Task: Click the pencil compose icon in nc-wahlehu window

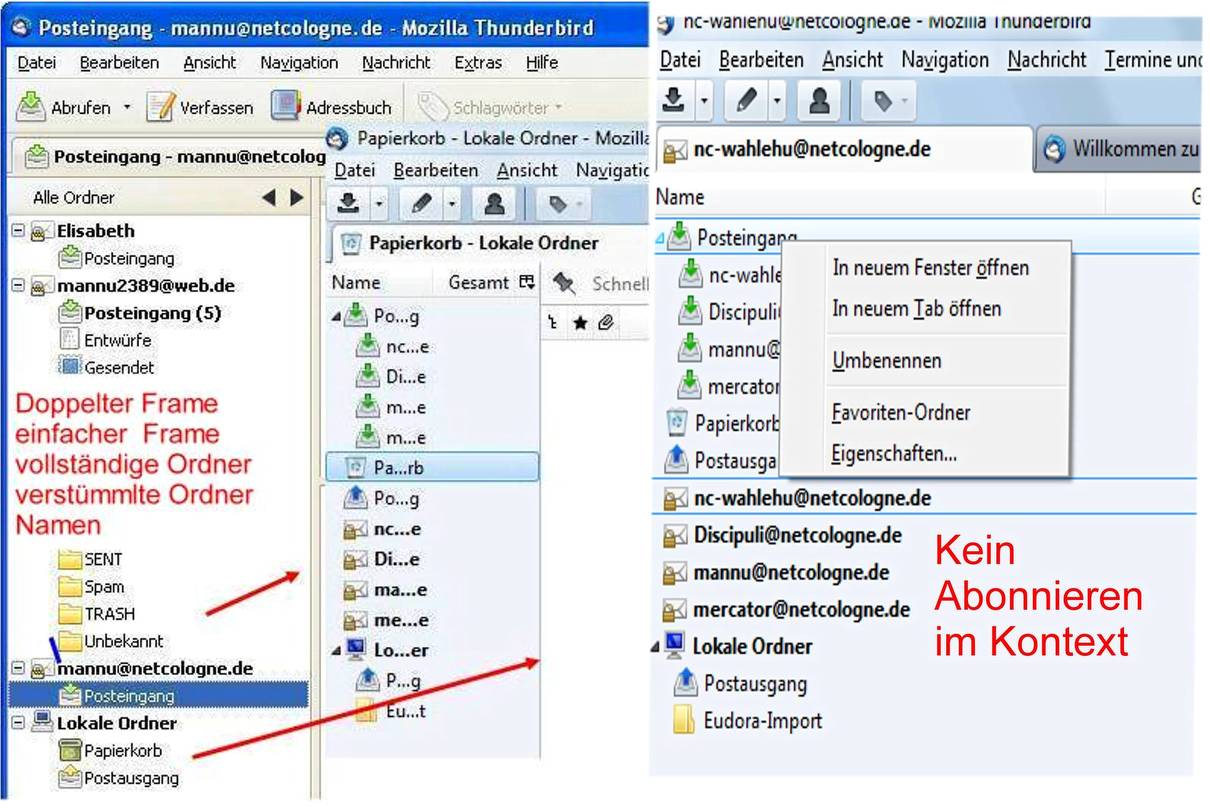Action: [747, 101]
